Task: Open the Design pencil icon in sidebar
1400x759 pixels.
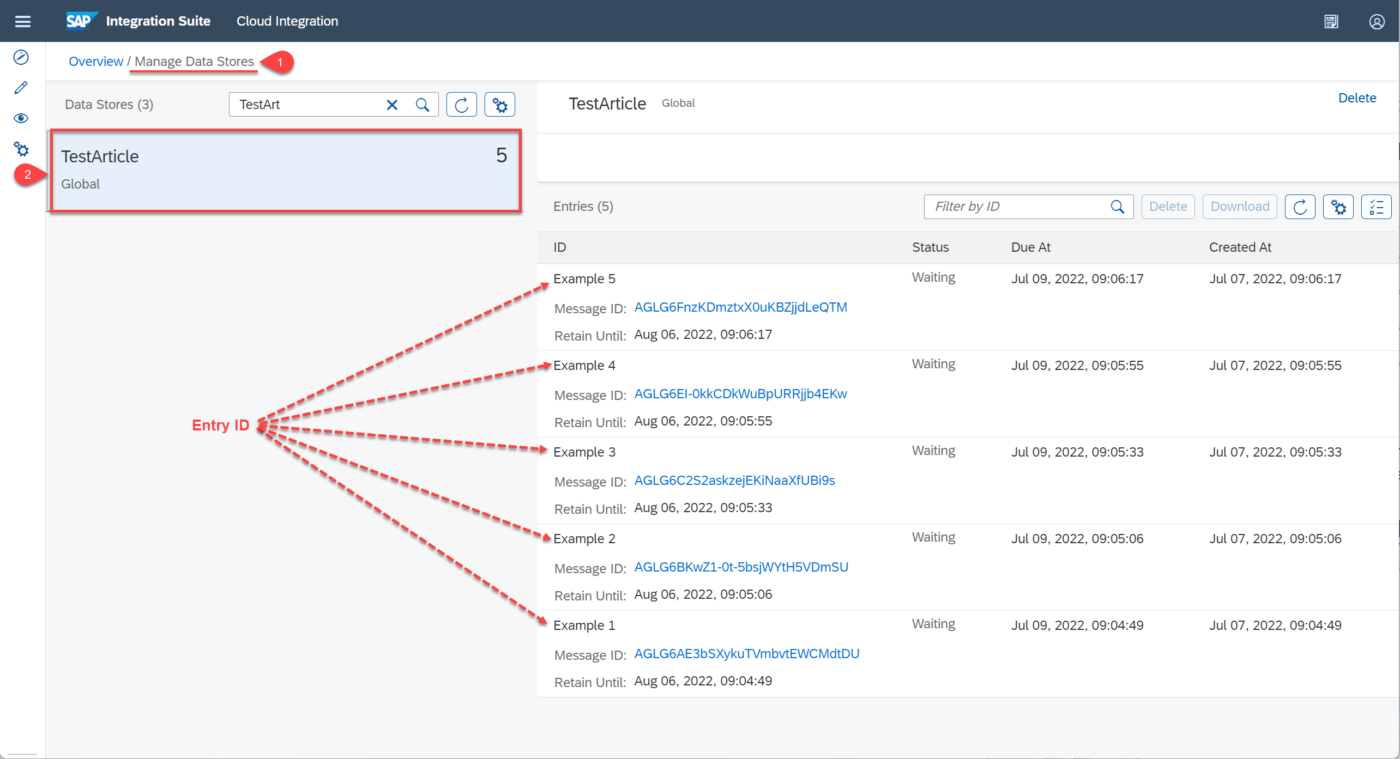Action: tap(21, 88)
